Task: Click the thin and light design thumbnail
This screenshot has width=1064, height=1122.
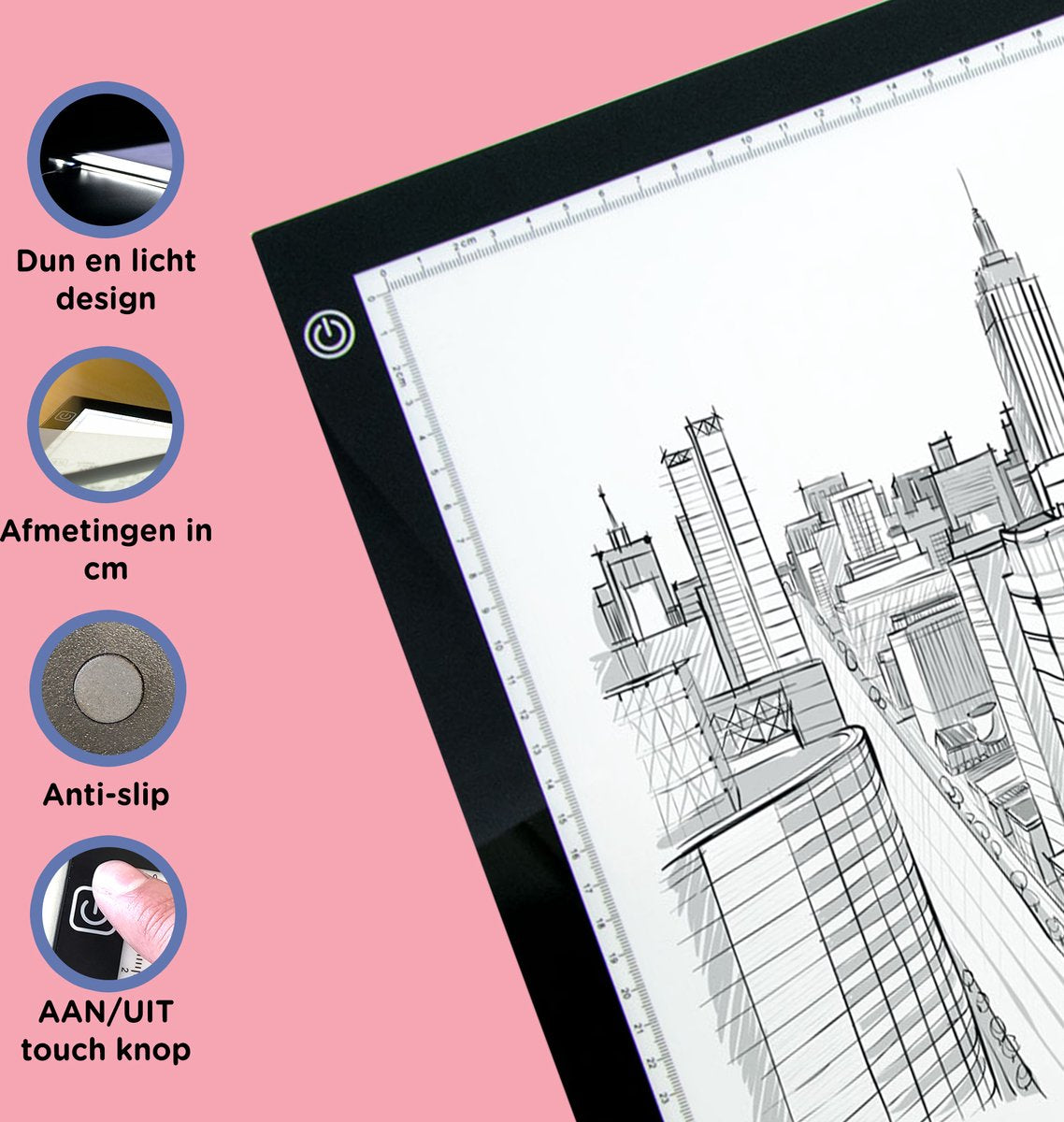Action: click(106, 159)
